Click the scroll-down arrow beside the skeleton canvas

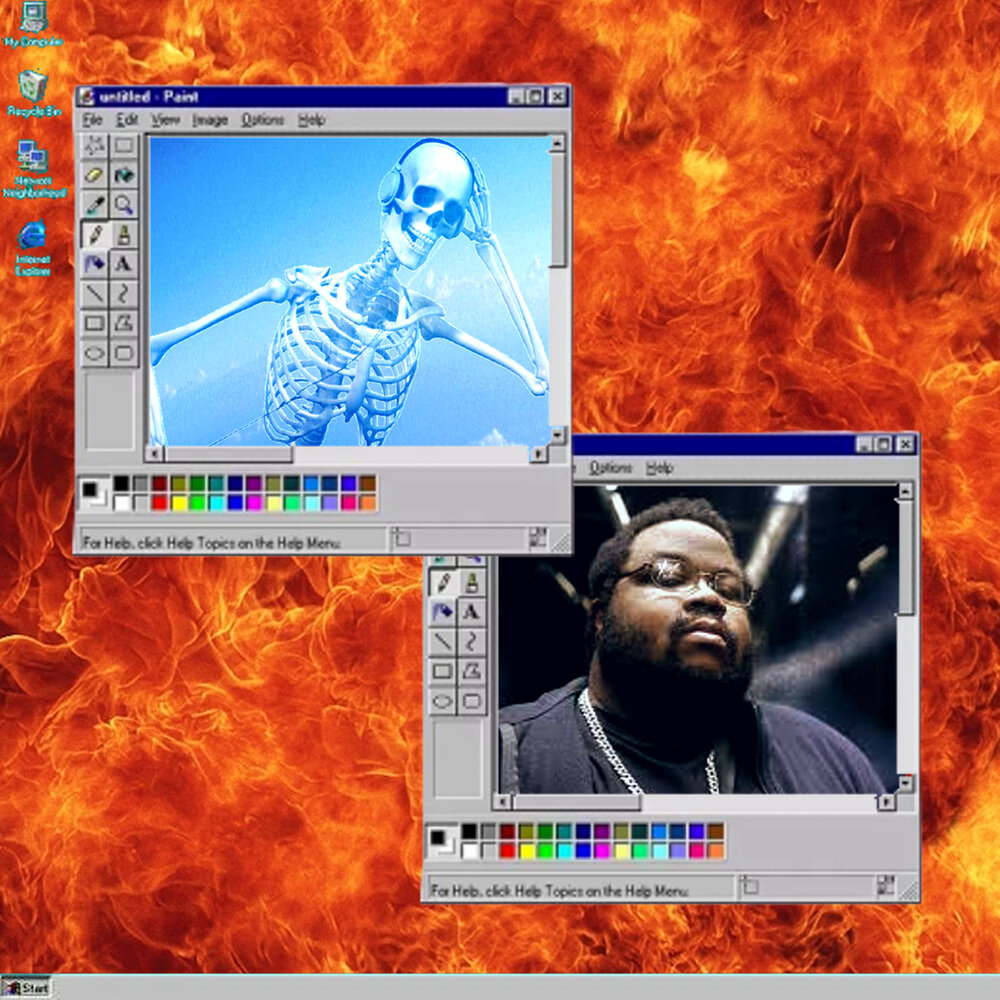coord(558,435)
